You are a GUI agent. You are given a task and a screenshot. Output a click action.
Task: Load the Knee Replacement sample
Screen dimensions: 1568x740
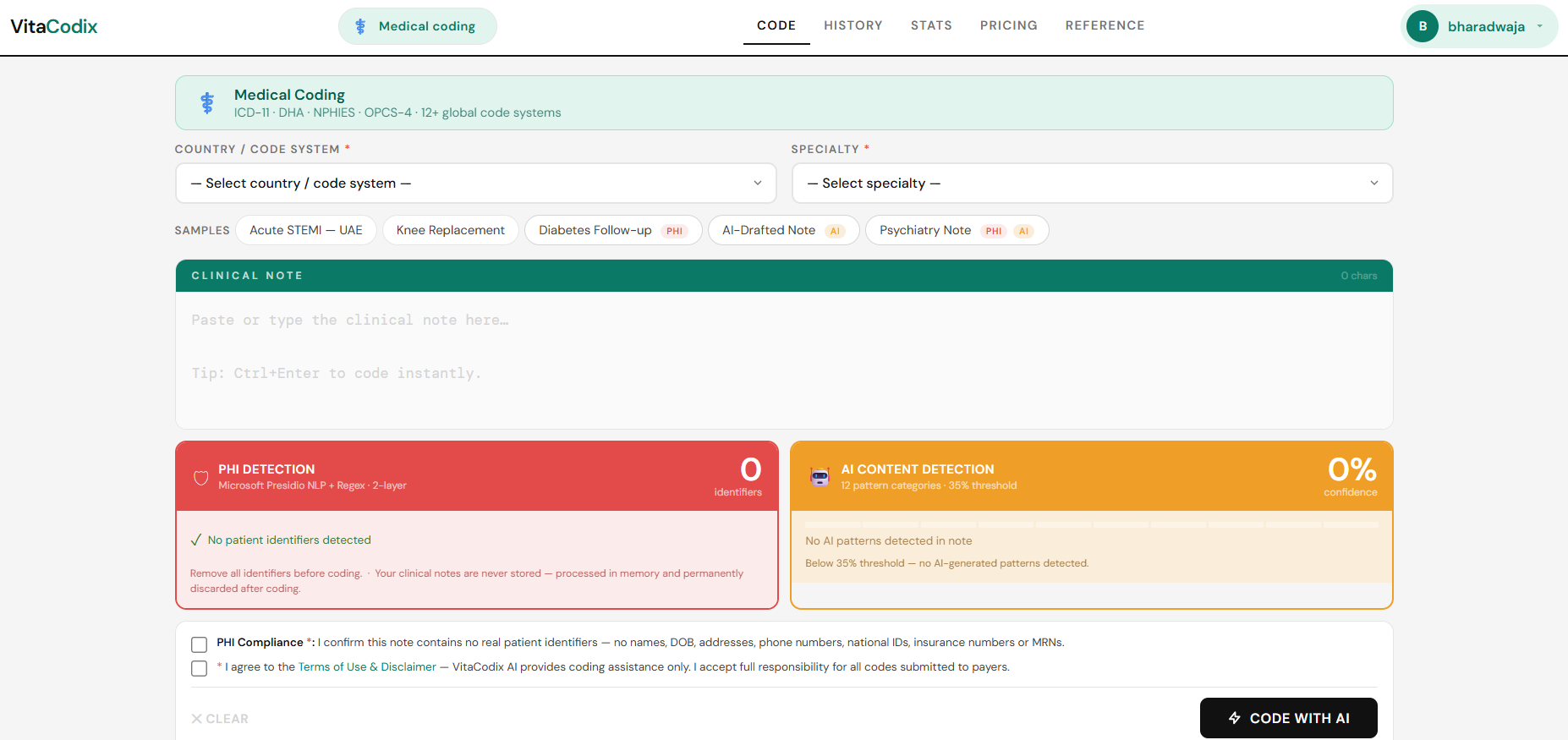(451, 230)
